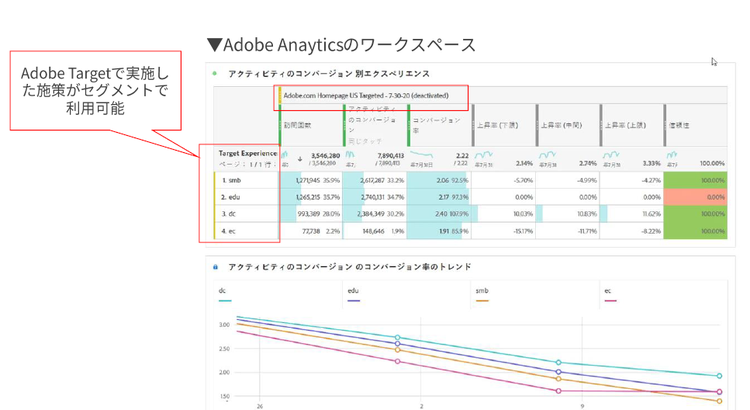Select the '1. smb' experience row
This screenshot has height=410, width=750.
tap(247, 180)
